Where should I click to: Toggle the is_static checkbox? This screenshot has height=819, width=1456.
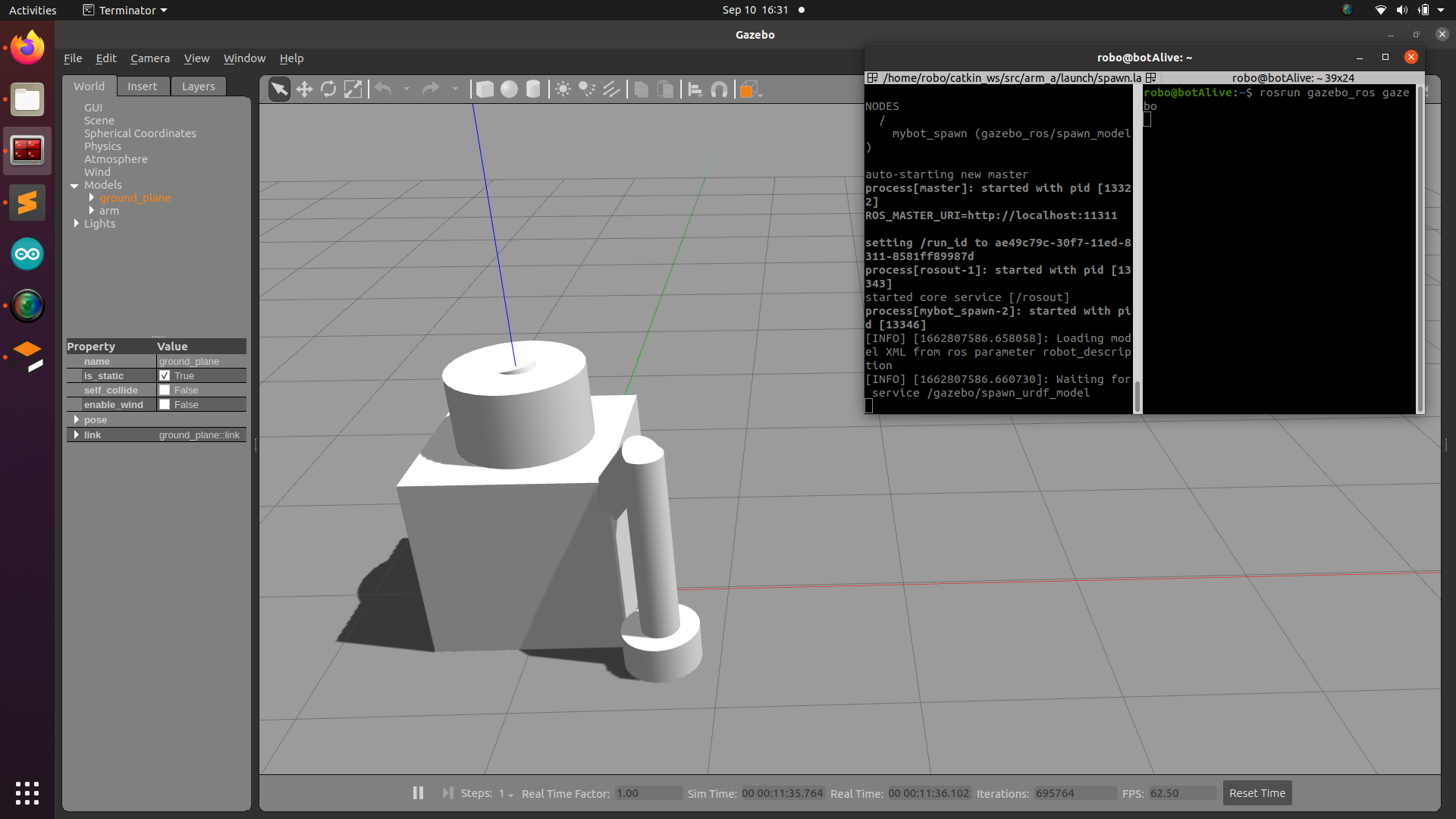[x=165, y=375]
